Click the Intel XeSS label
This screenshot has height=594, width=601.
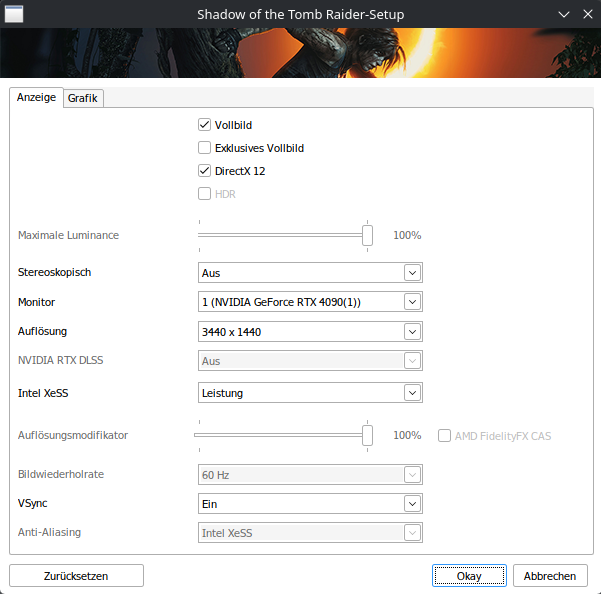click(43, 393)
